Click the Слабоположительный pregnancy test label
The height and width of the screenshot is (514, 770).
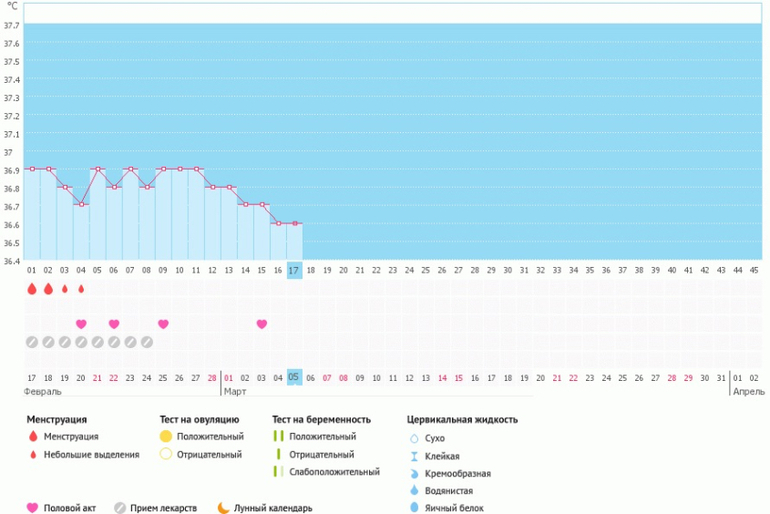(334, 471)
